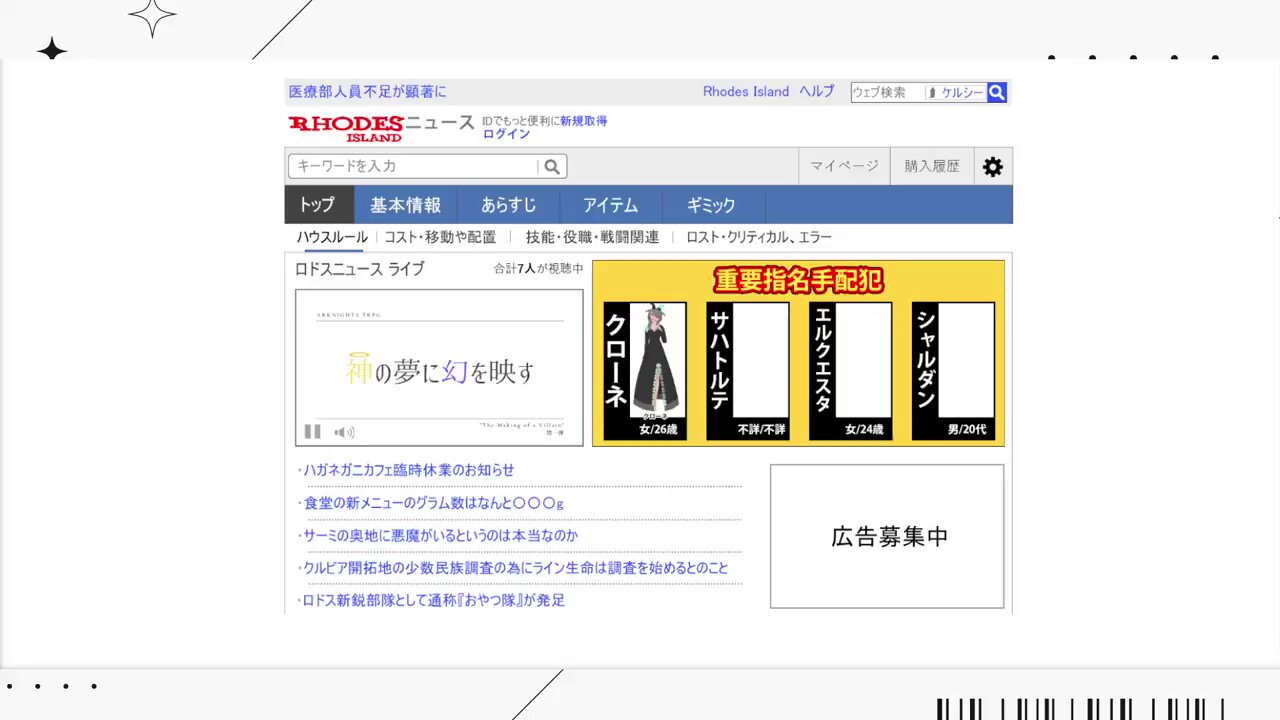Click the クローネ wanted card
1280x720 pixels.
[x=645, y=371]
